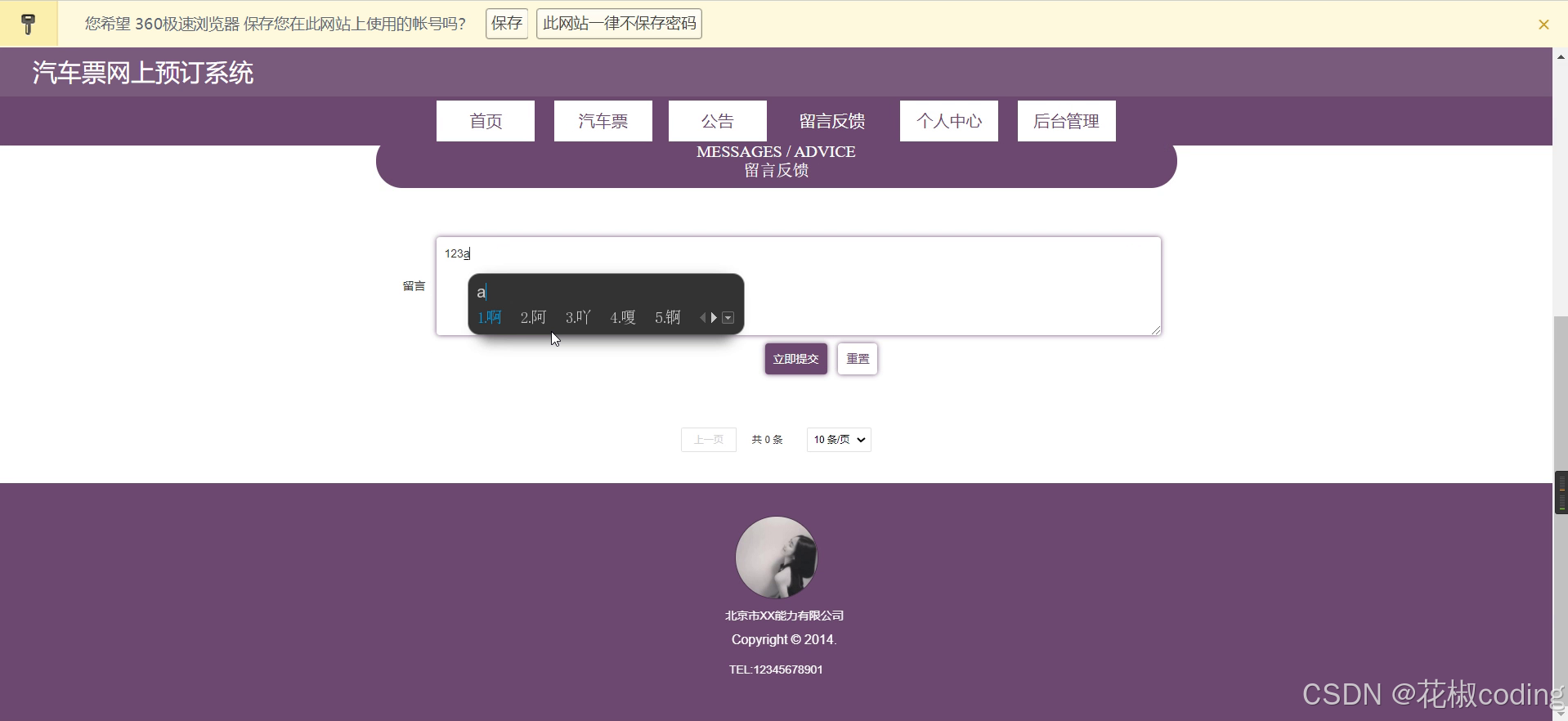Screen dimensions: 1568x721
Task: Click the TEL:12345678901 footer text
Action: pyautogui.click(x=776, y=669)
